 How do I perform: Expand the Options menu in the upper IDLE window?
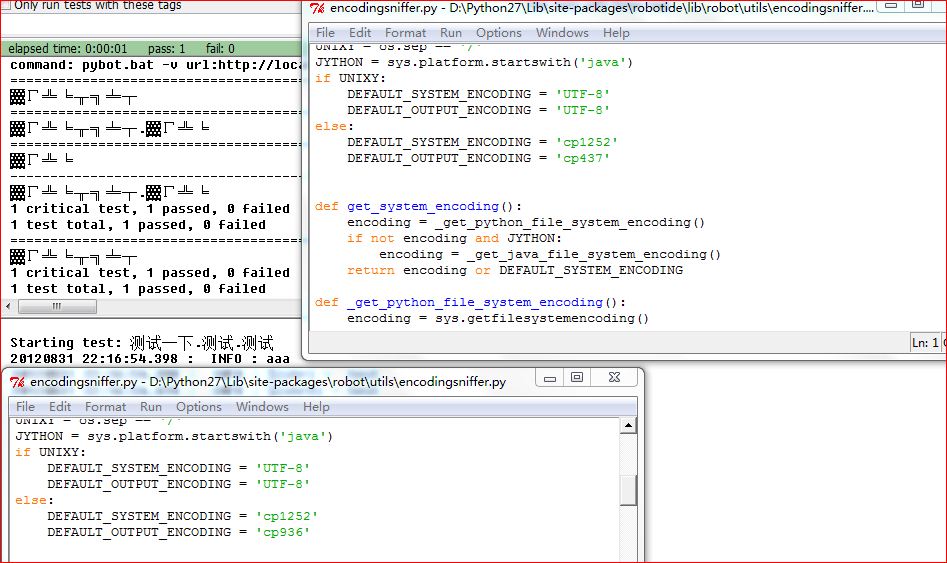click(x=498, y=33)
